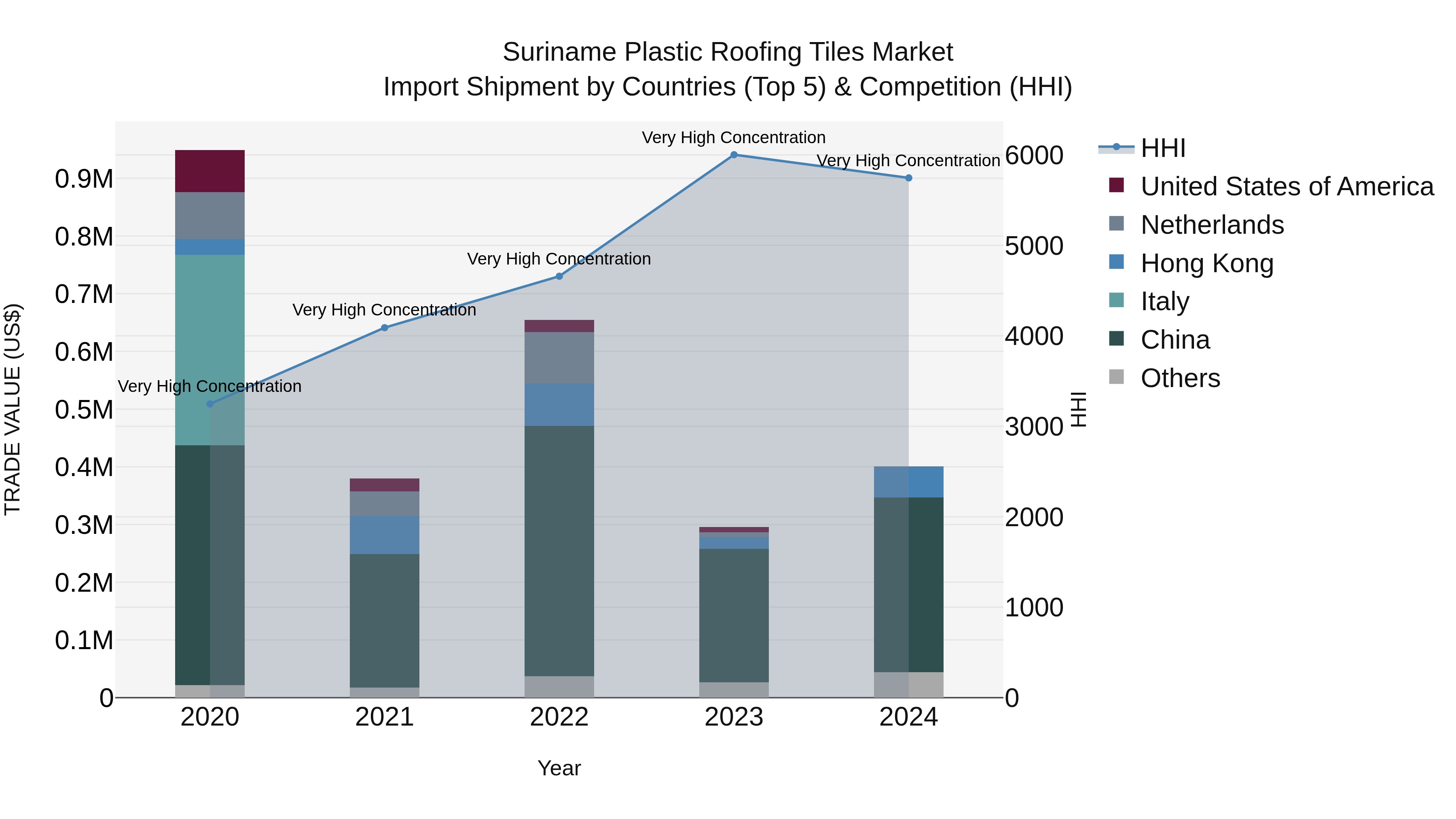Click the HHI line marker legend icon

coord(1116,148)
